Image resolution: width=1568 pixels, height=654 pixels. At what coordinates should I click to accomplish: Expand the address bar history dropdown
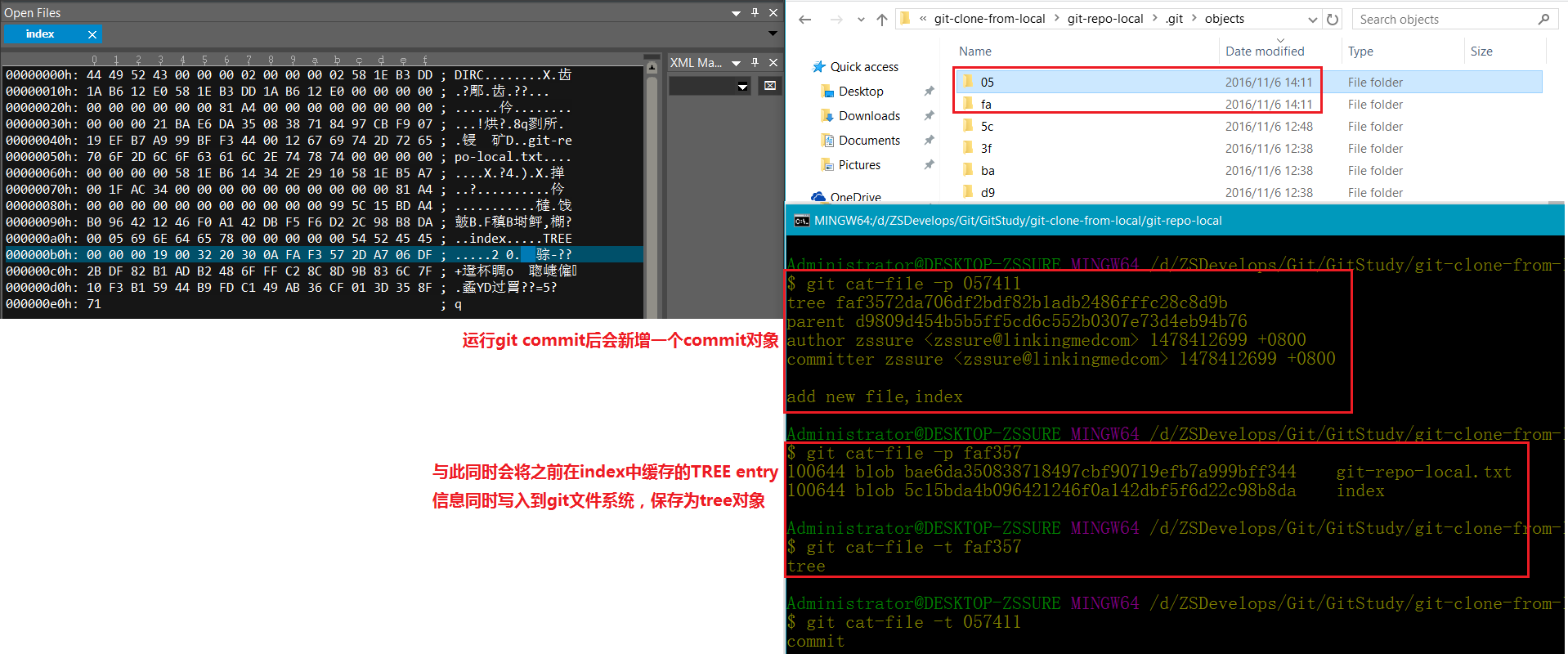click(1312, 20)
